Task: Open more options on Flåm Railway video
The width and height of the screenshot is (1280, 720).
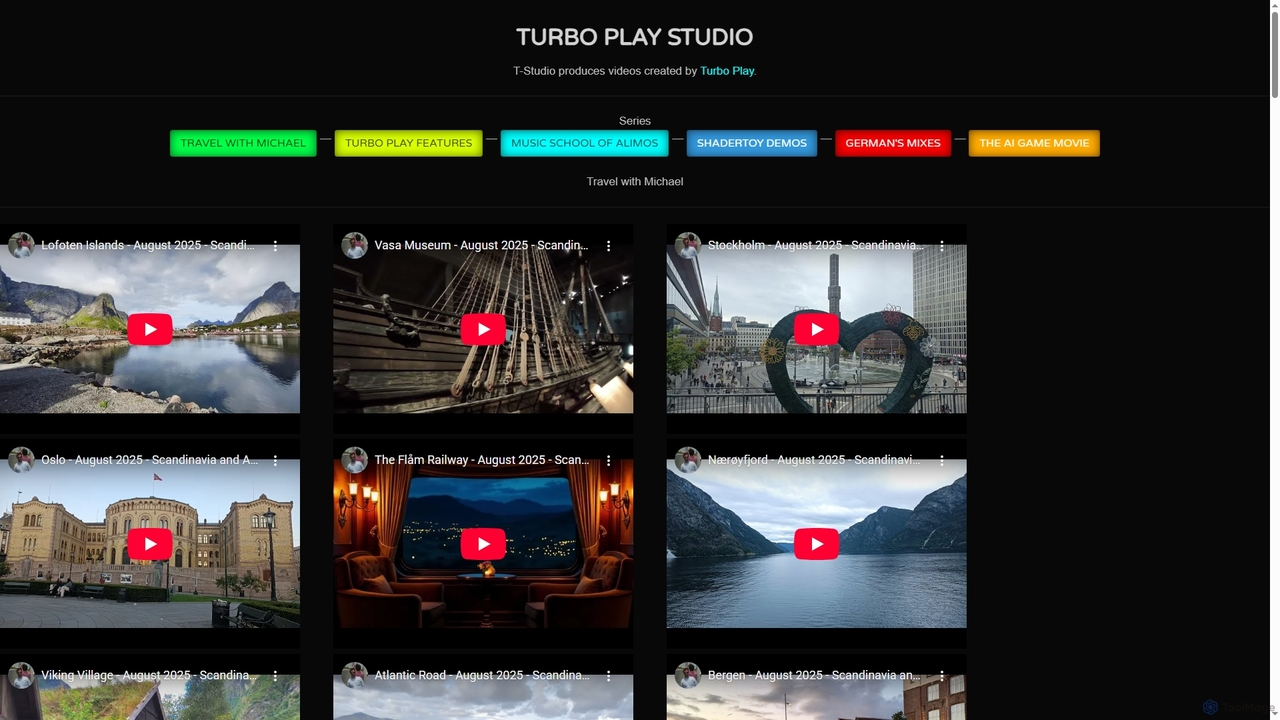Action: tap(608, 460)
